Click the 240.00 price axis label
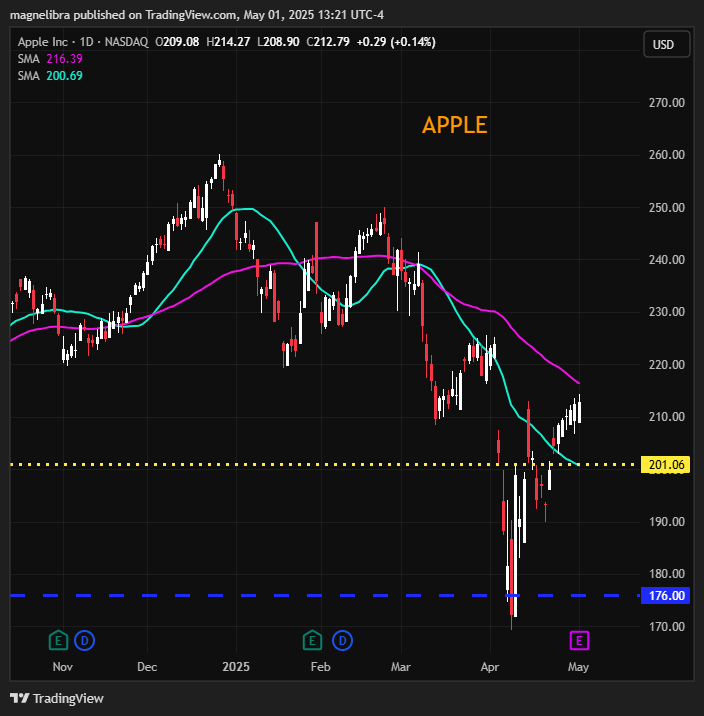This screenshot has width=704, height=716. (x=667, y=259)
